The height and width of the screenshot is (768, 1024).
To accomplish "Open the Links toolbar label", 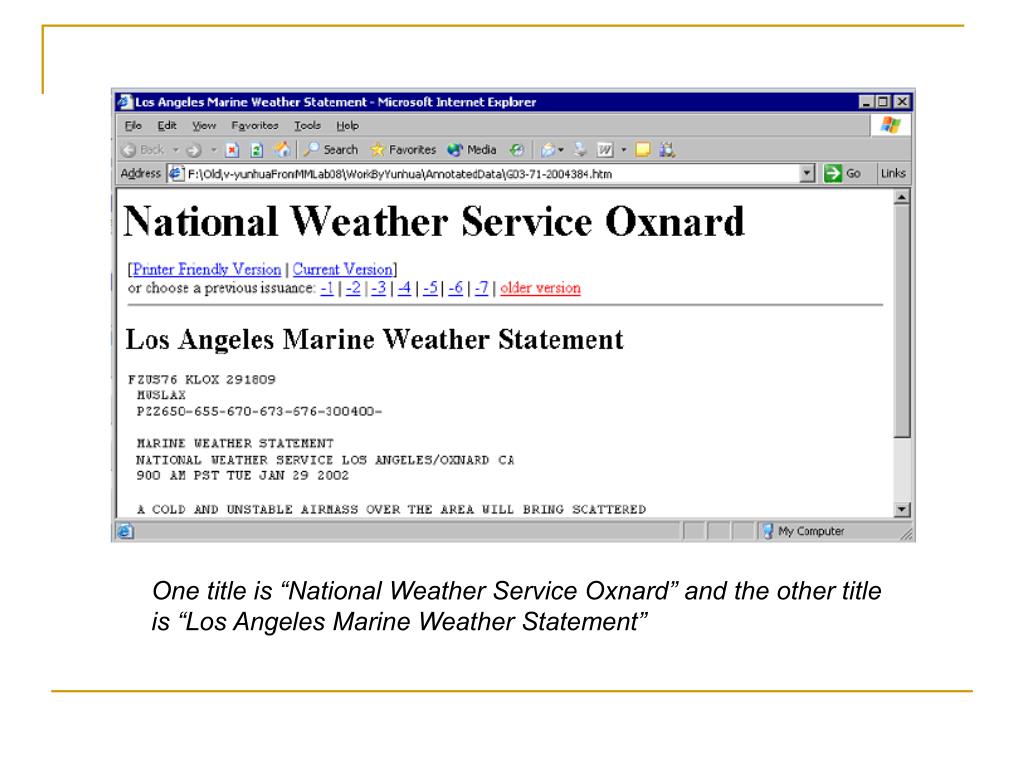I will pyautogui.click(x=893, y=173).
